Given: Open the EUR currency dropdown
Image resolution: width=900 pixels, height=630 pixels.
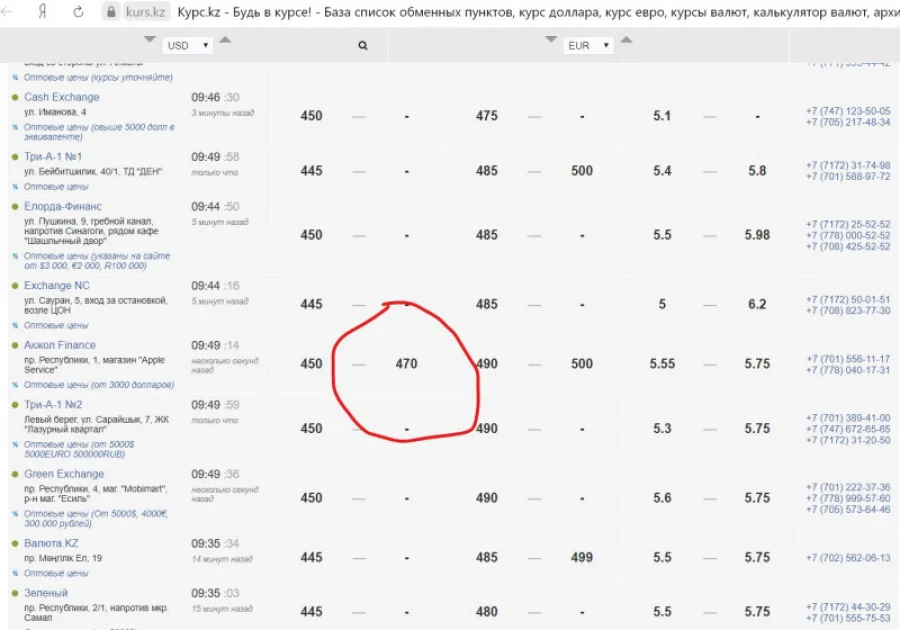Looking at the screenshot, I should point(589,45).
